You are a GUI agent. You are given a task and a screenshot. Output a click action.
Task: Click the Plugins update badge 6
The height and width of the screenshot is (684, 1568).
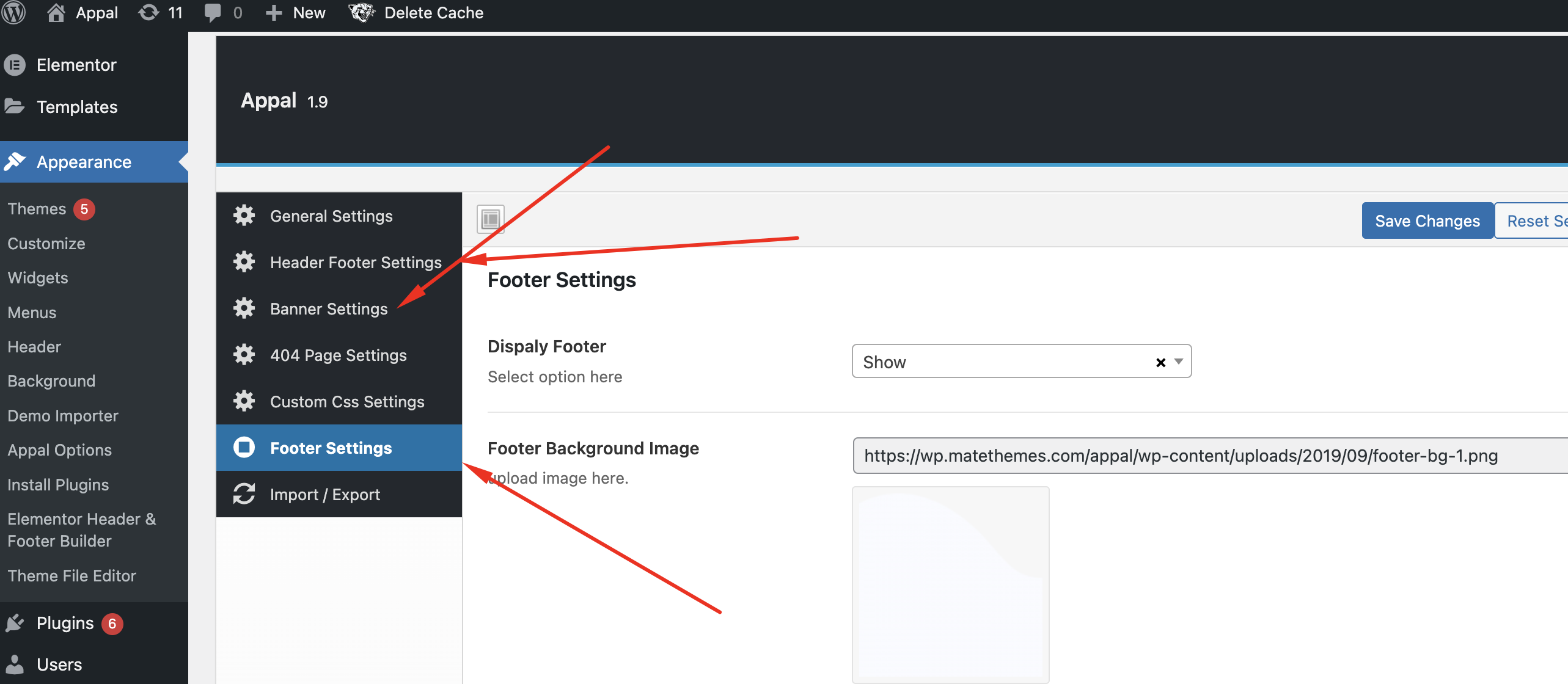[112, 624]
